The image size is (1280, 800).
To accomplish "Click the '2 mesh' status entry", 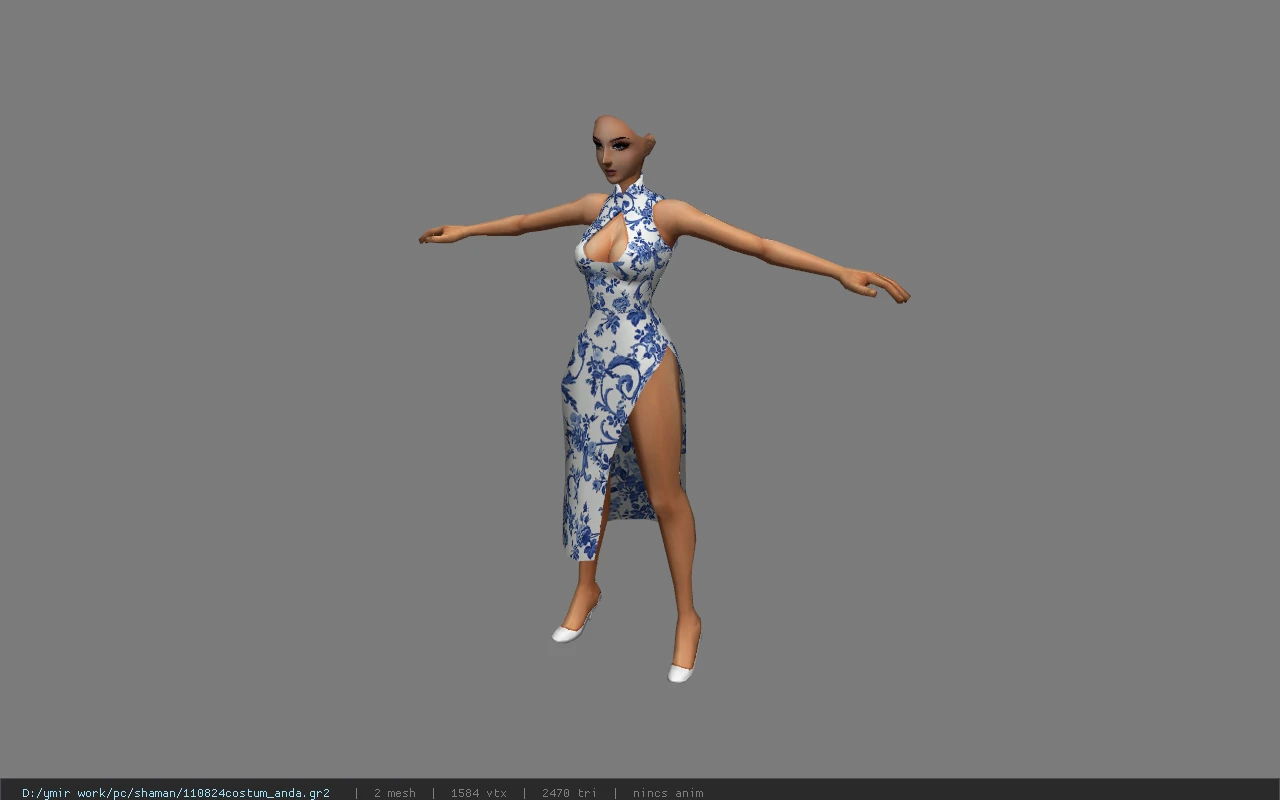I will pyautogui.click(x=394, y=793).
